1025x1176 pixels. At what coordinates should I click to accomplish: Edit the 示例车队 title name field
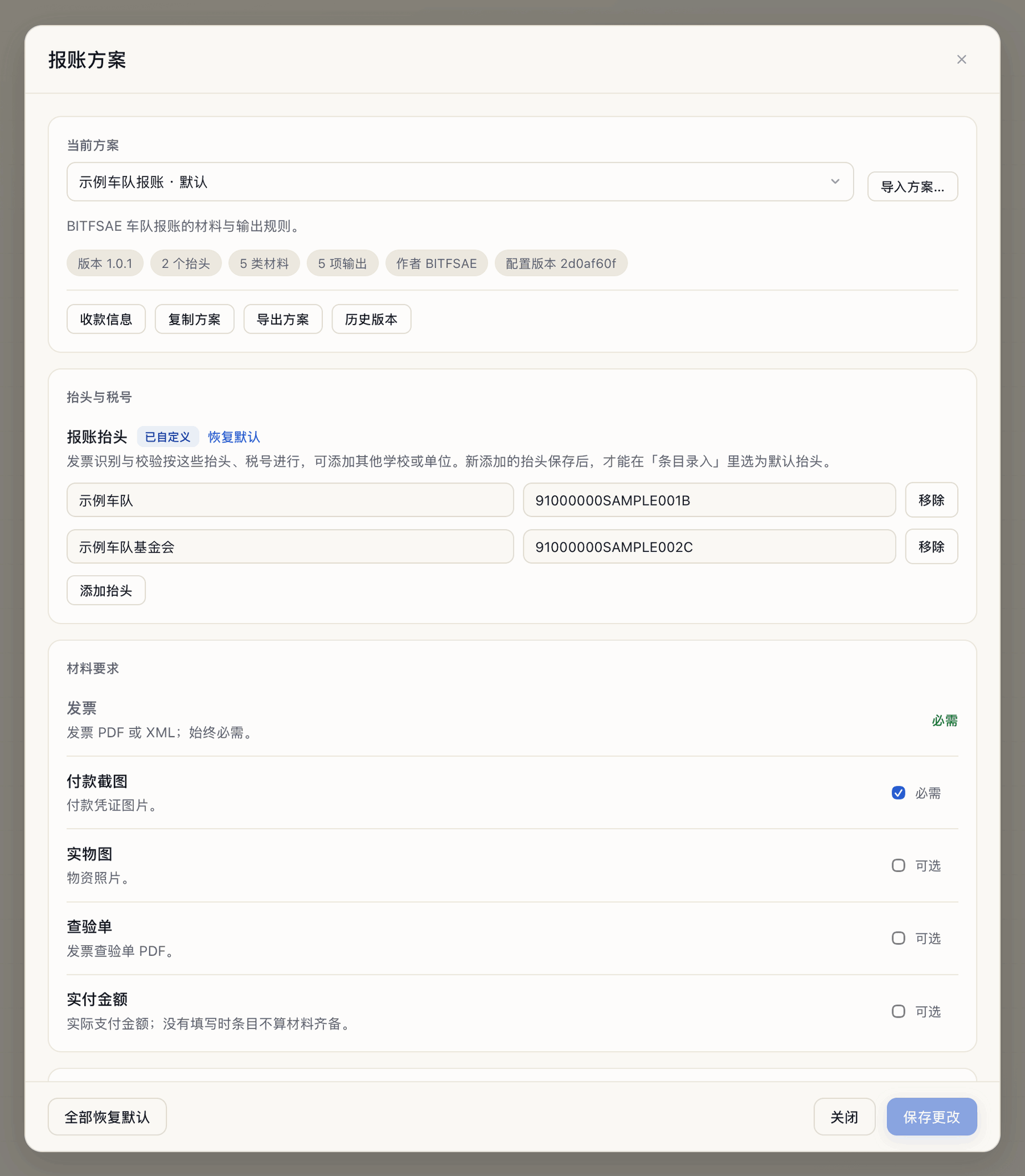(290, 500)
